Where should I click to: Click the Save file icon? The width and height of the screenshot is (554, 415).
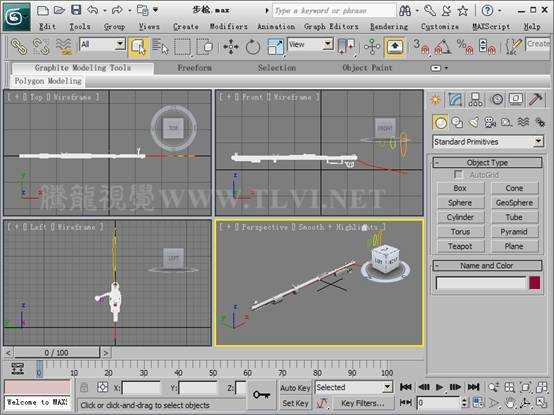(x=76, y=10)
